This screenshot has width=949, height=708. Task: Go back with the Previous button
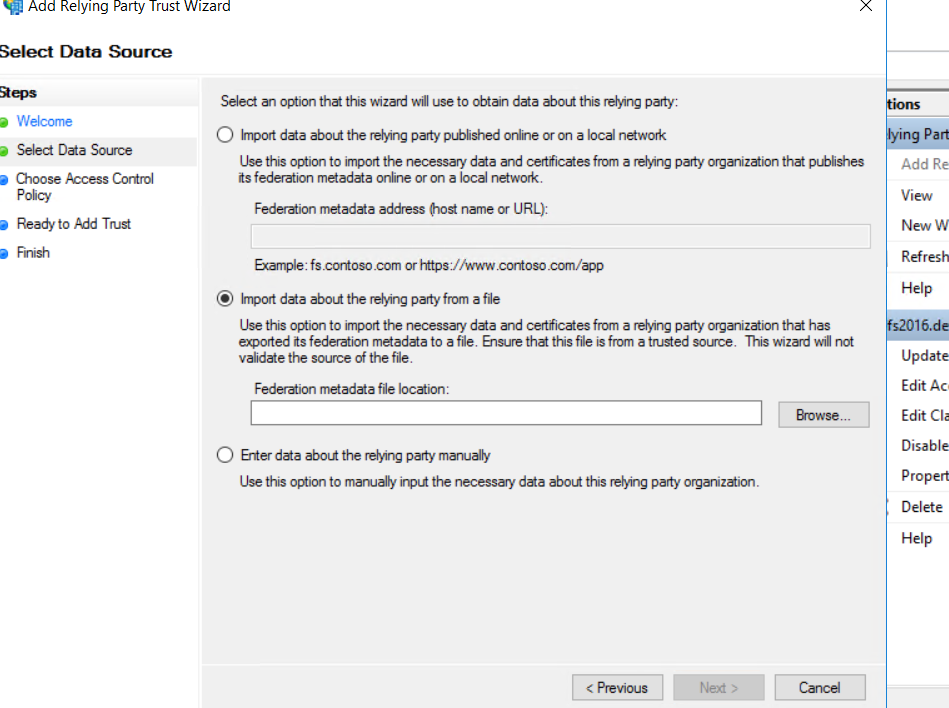pyautogui.click(x=617, y=688)
